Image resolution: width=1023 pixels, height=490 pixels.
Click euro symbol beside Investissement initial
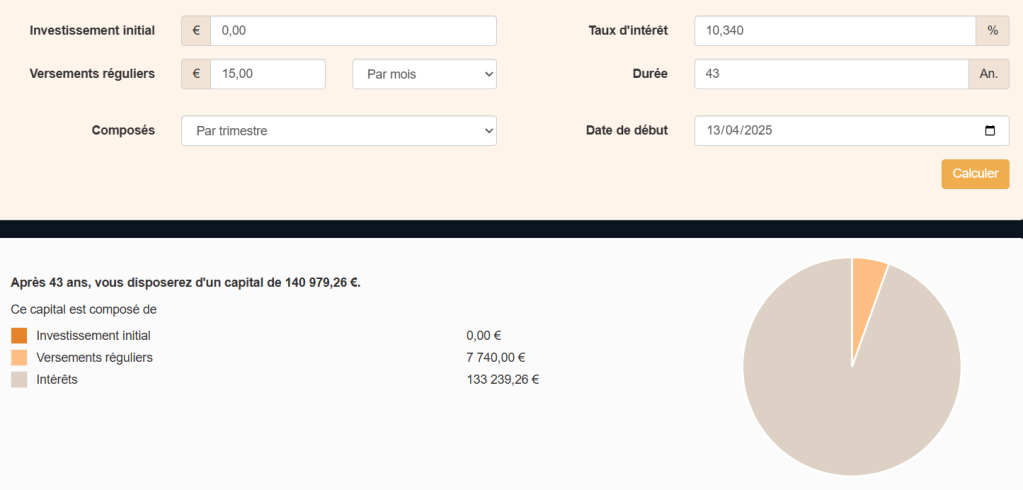tap(196, 31)
